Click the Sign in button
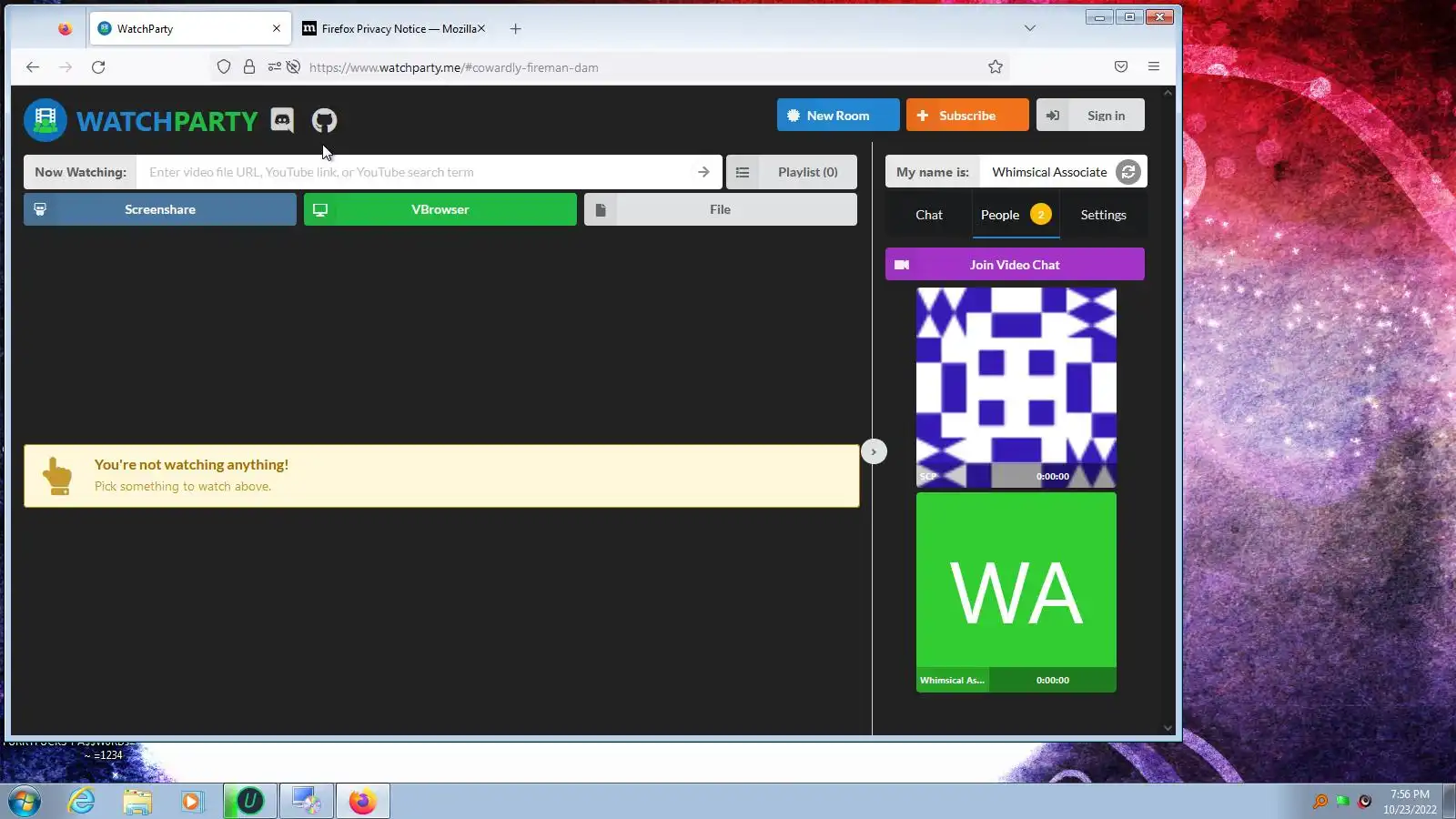 (x=1090, y=116)
